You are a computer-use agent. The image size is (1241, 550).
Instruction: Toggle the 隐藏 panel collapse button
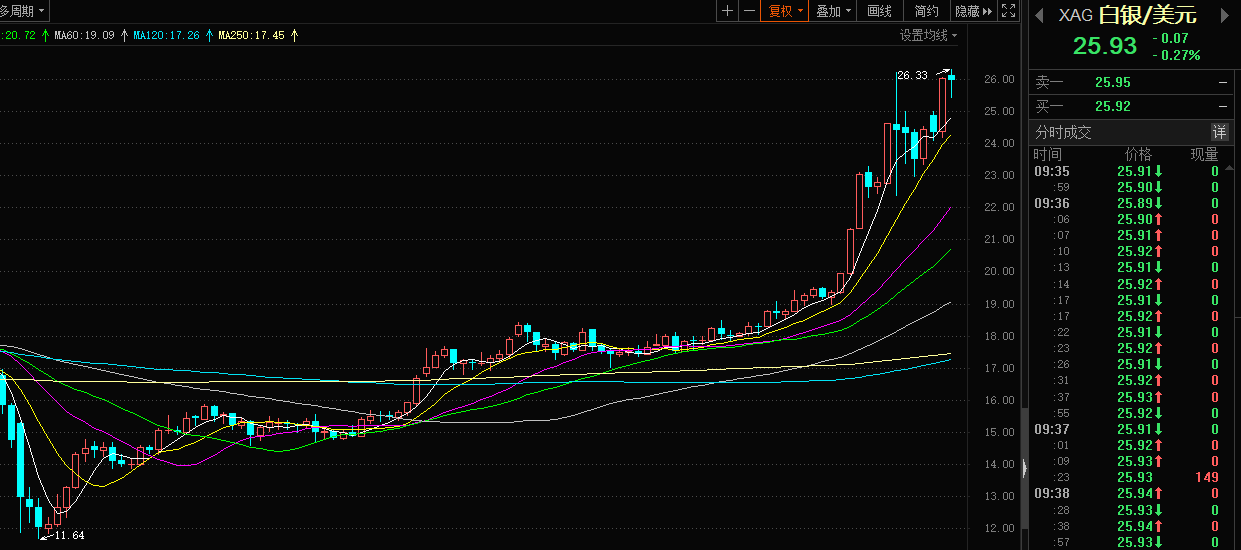[x=973, y=11]
